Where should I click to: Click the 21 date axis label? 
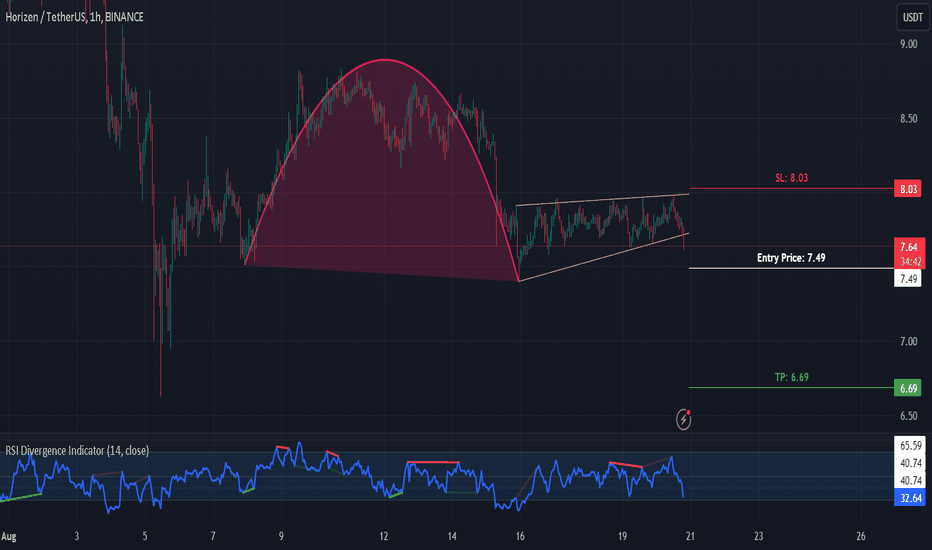690,536
